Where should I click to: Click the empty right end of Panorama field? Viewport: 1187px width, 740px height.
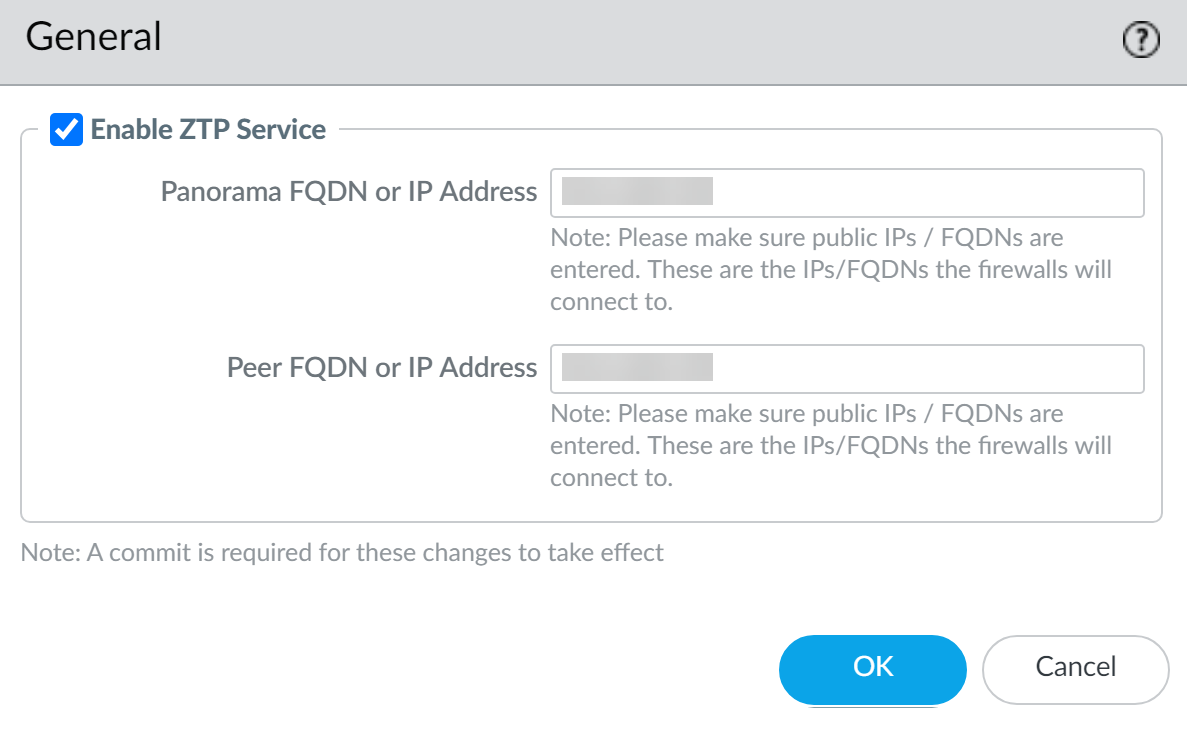tap(1050, 193)
